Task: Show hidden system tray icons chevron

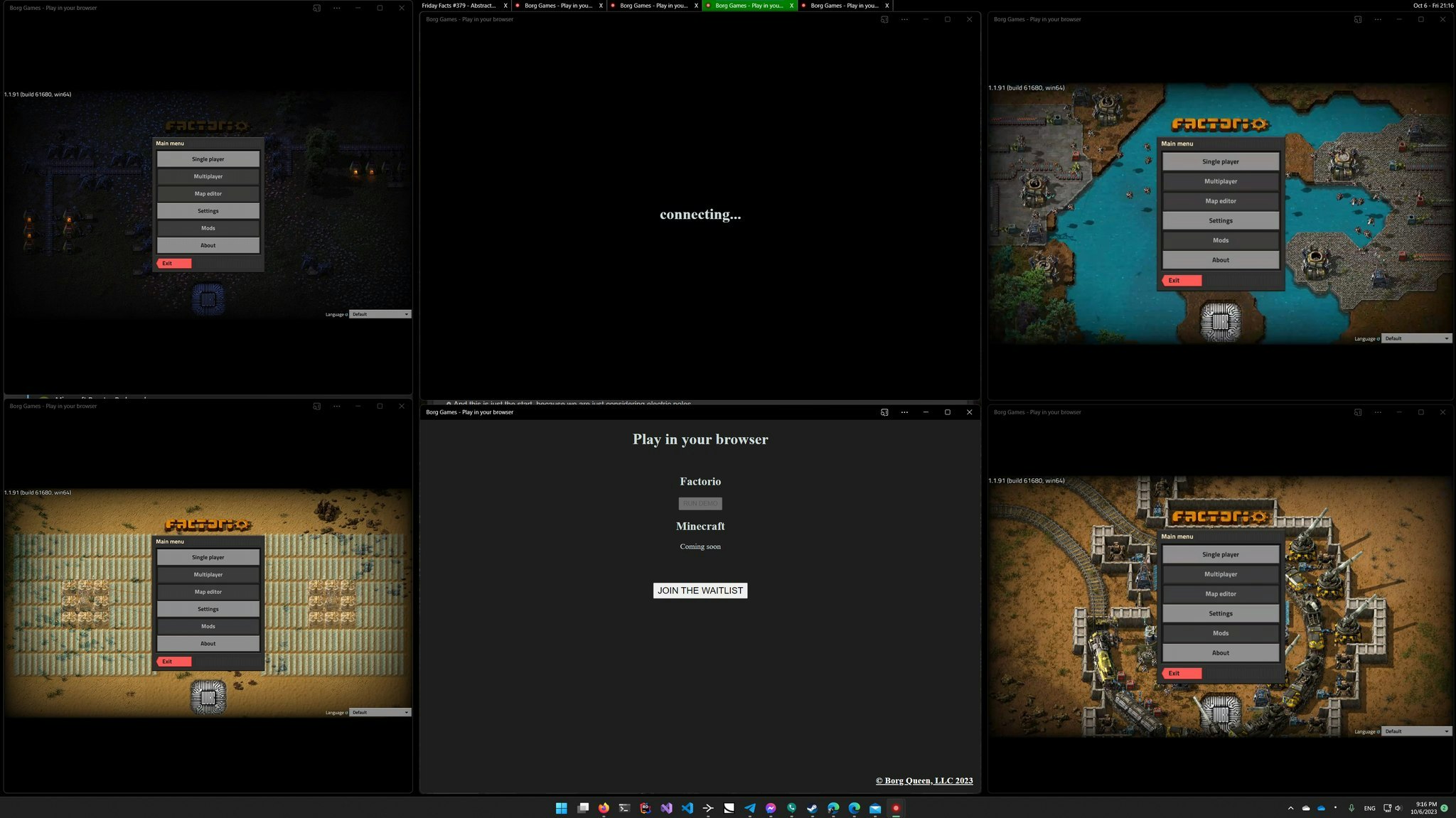Action: tap(1290, 808)
